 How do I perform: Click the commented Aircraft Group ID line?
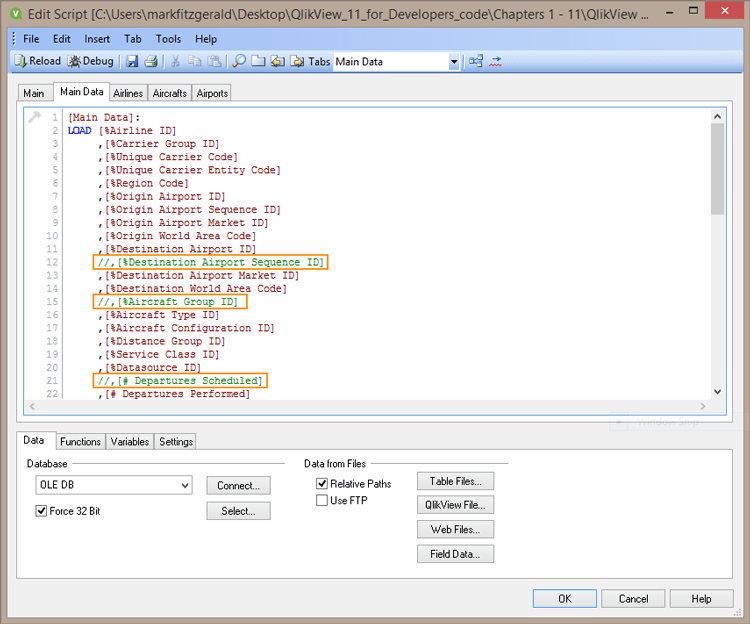pos(170,302)
